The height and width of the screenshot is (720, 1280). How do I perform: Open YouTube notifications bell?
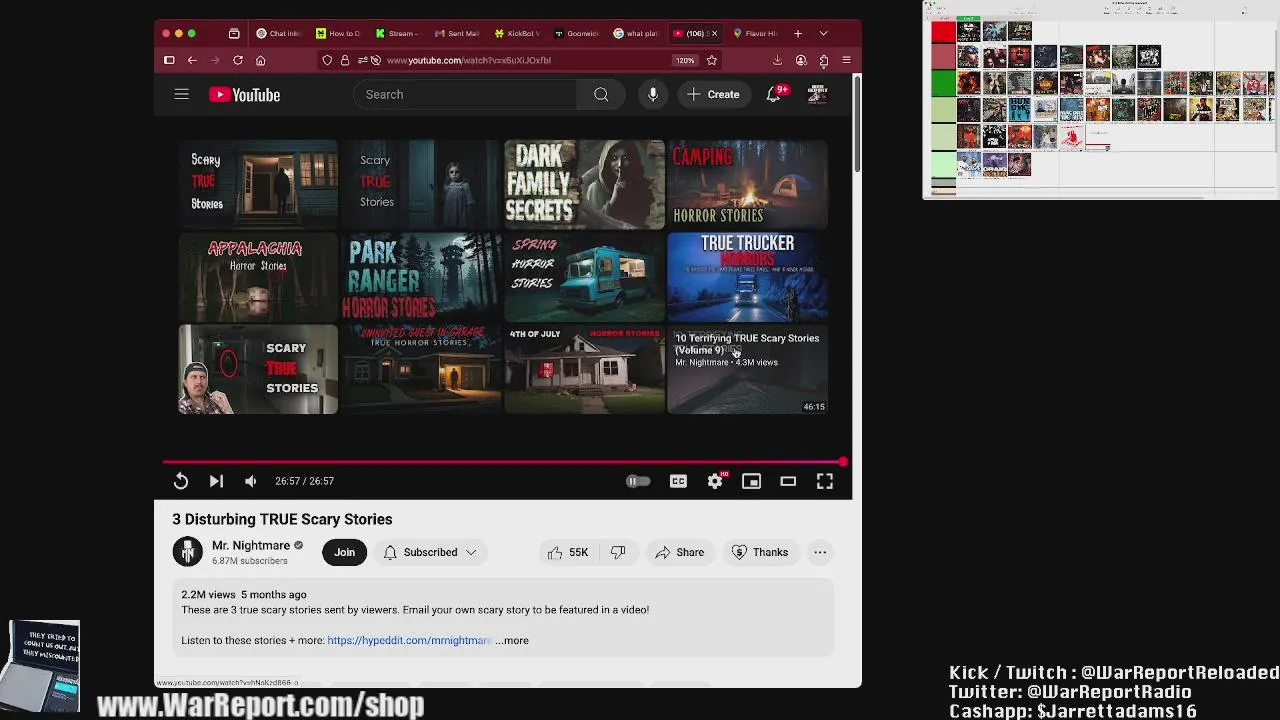click(x=773, y=94)
